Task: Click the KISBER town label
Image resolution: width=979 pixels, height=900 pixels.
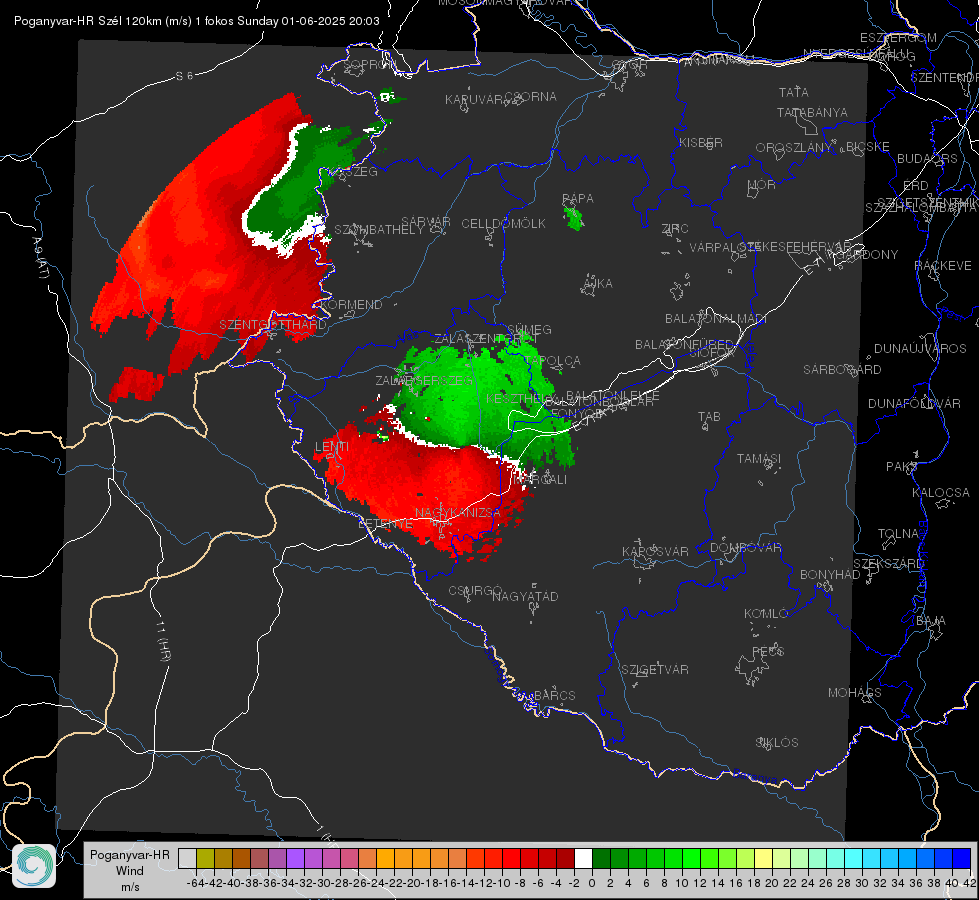Action: (x=701, y=142)
